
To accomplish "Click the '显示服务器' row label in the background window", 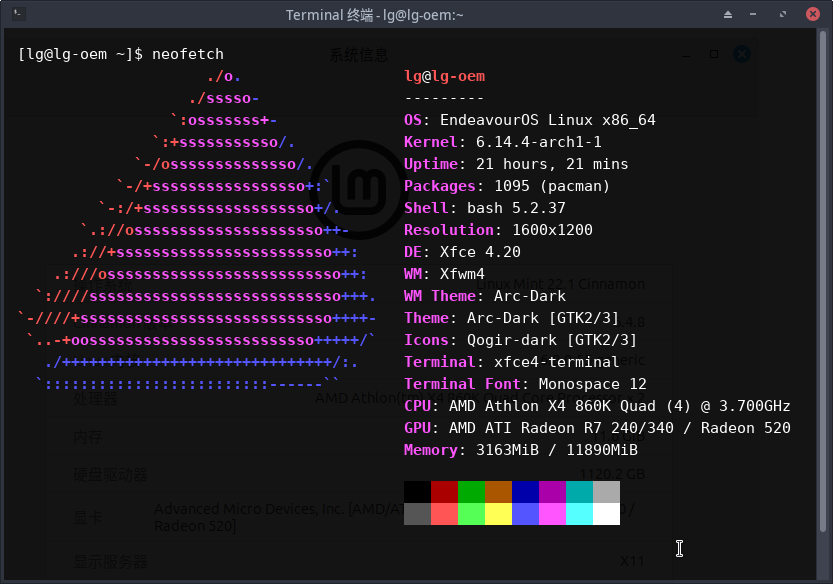I will pyautogui.click(x=110, y=562).
